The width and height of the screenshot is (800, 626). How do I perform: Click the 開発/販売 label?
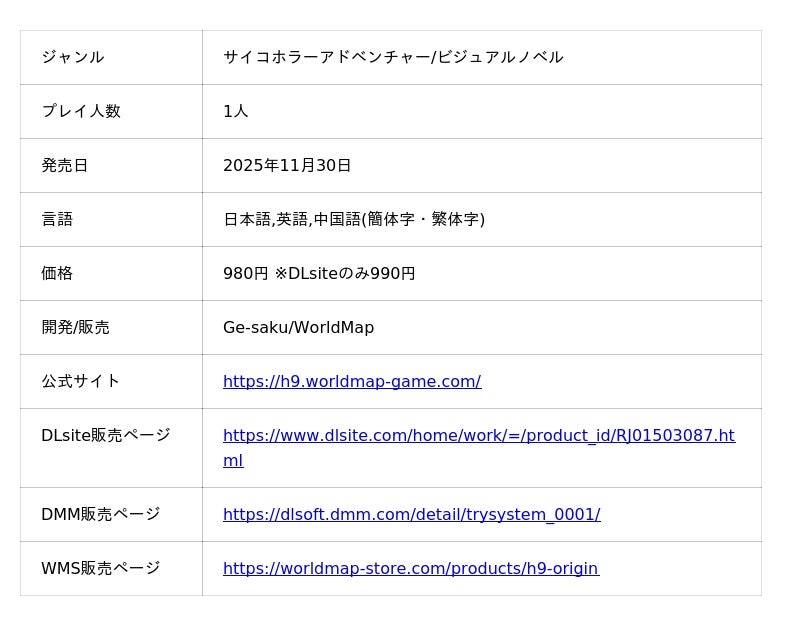pos(75,327)
